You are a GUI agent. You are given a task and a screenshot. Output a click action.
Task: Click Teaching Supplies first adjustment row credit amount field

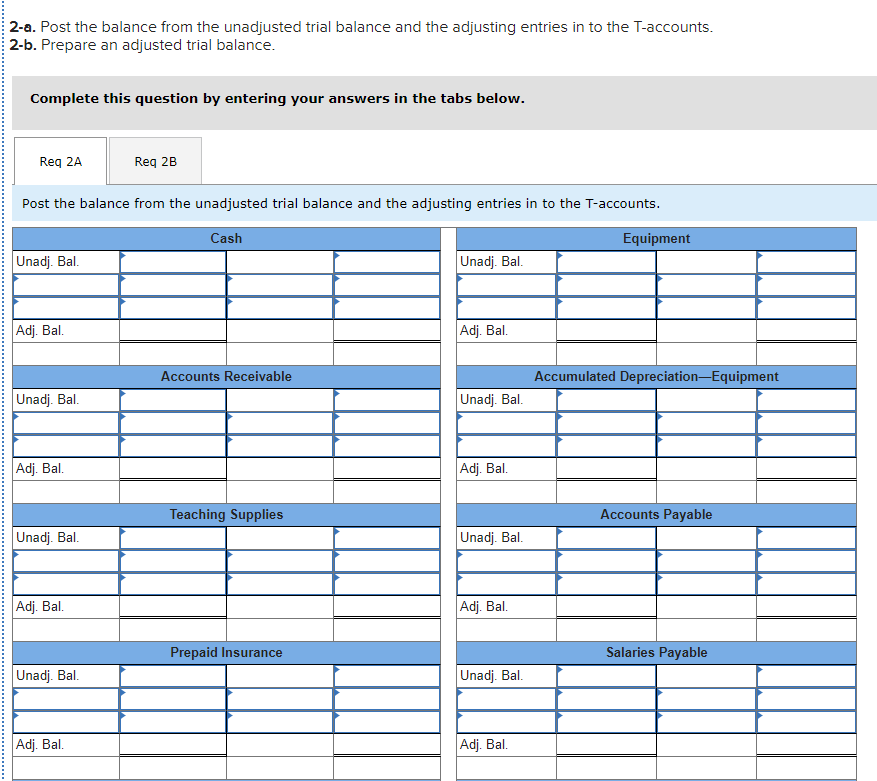point(386,561)
